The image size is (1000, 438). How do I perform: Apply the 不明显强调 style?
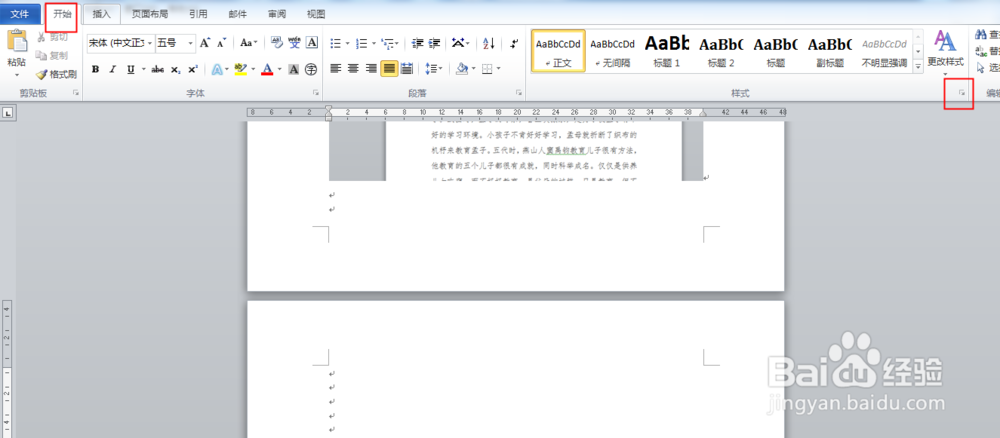[884, 50]
